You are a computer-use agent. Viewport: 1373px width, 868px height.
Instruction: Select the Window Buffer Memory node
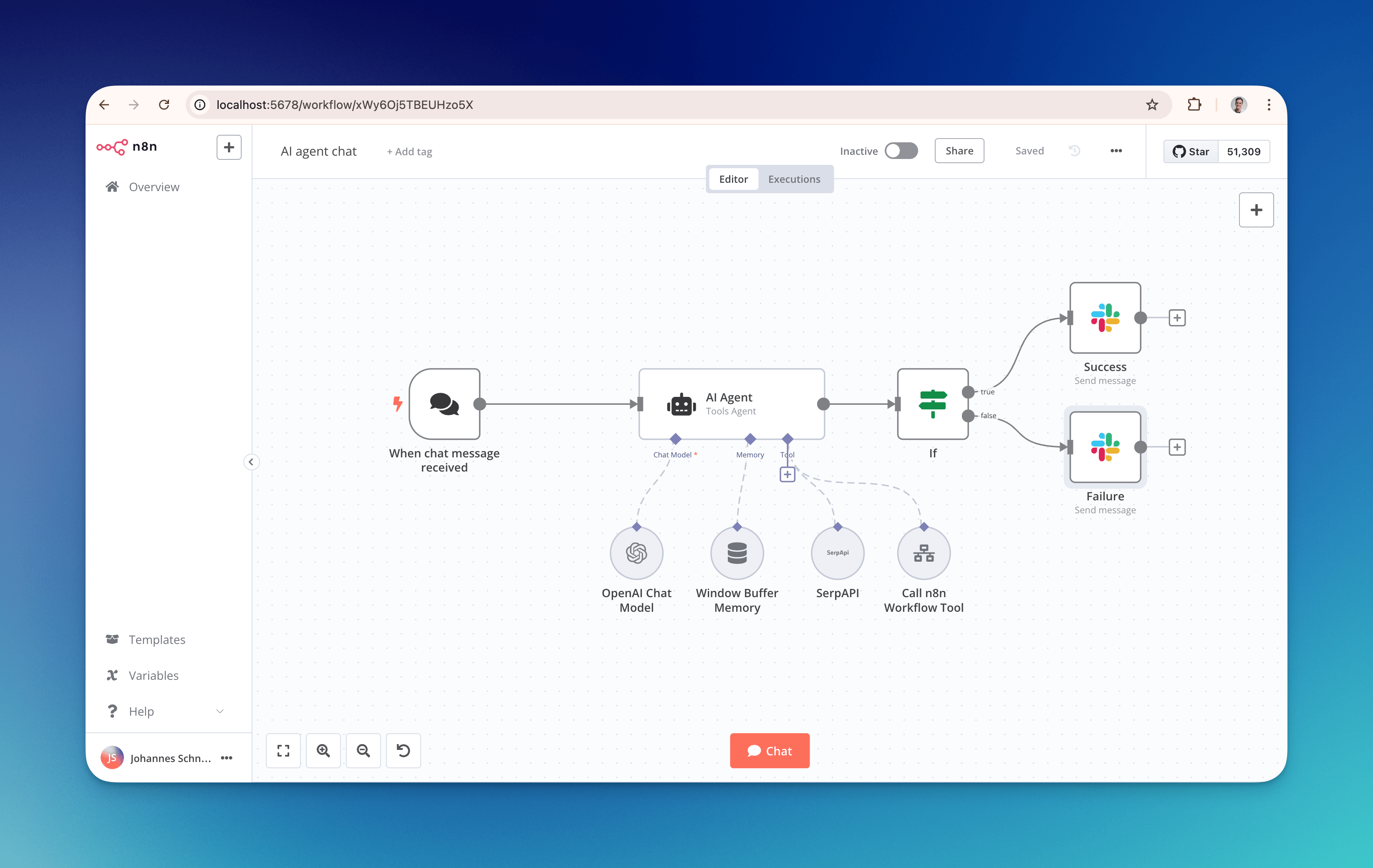pyautogui.click(x=737, y=553)
